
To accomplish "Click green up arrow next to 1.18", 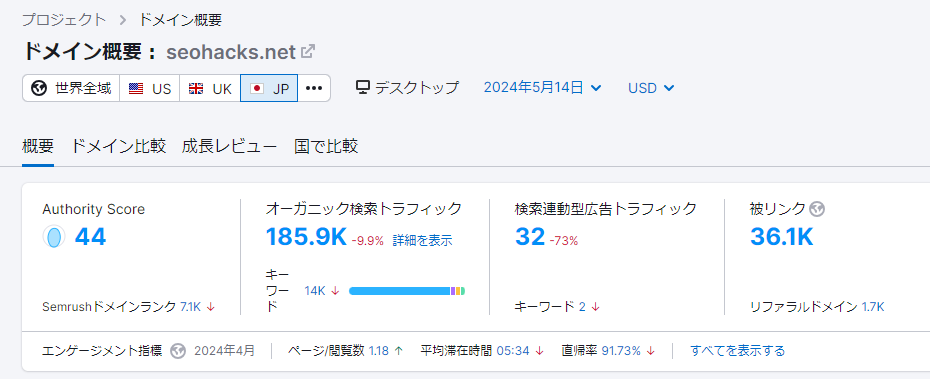I will point(399,351).
